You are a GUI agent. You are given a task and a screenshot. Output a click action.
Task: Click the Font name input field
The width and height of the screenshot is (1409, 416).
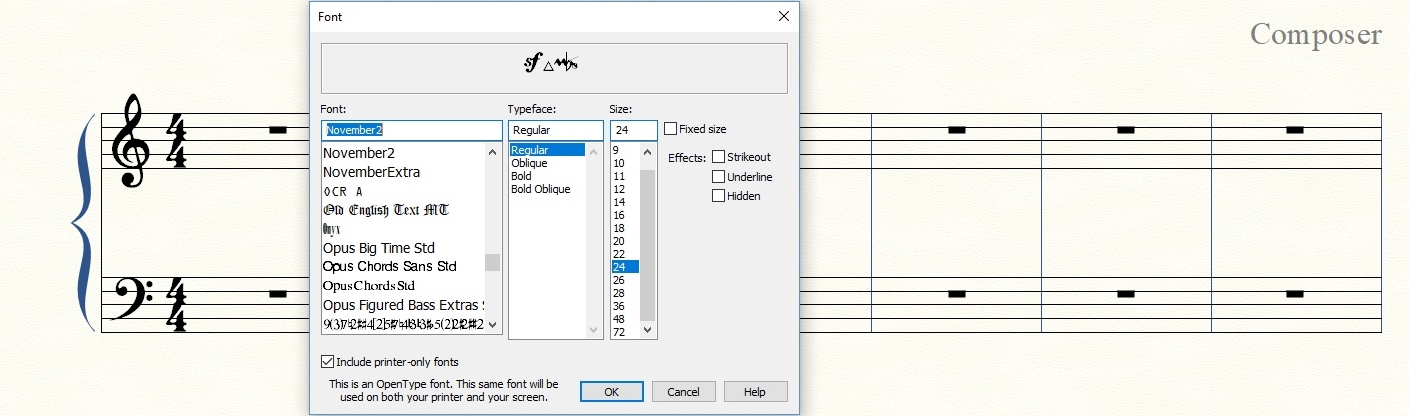[412, 130]
